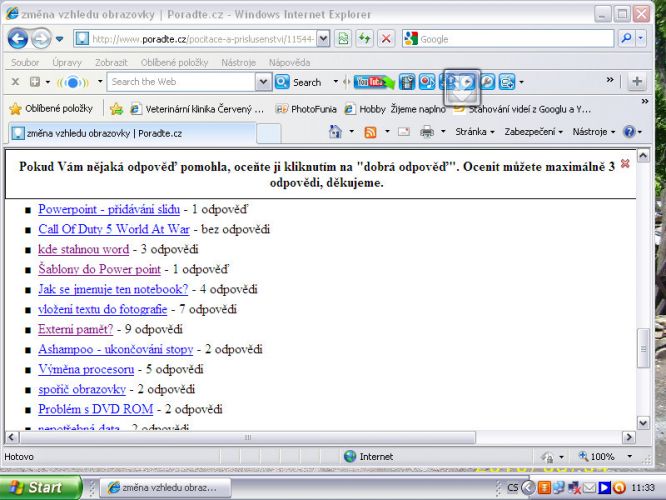Open dropdown arrow next to Search button
Screen dimensions: 666x500
[x=336, y=82]
